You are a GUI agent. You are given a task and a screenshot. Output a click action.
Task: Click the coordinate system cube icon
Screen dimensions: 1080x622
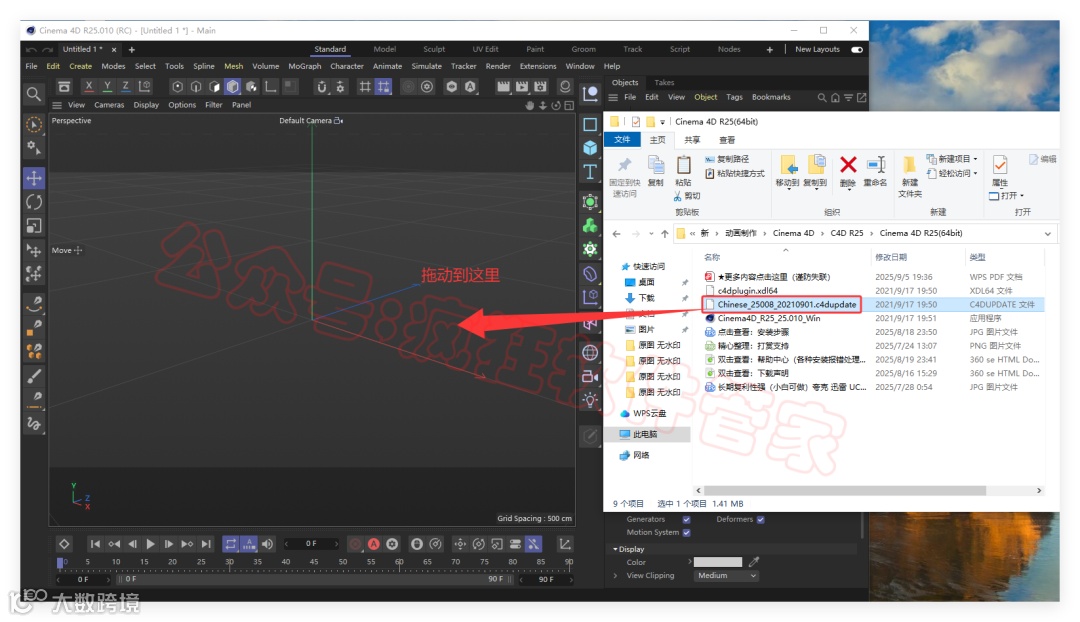tap(145, 86)
